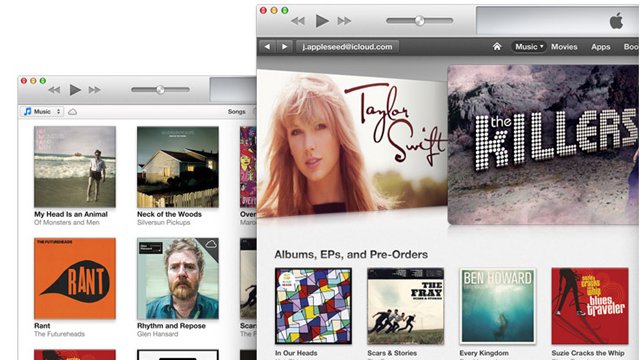640x360 pixels.
Task: Click the Scars & Stories title link
Action: (x=392, y=353)
